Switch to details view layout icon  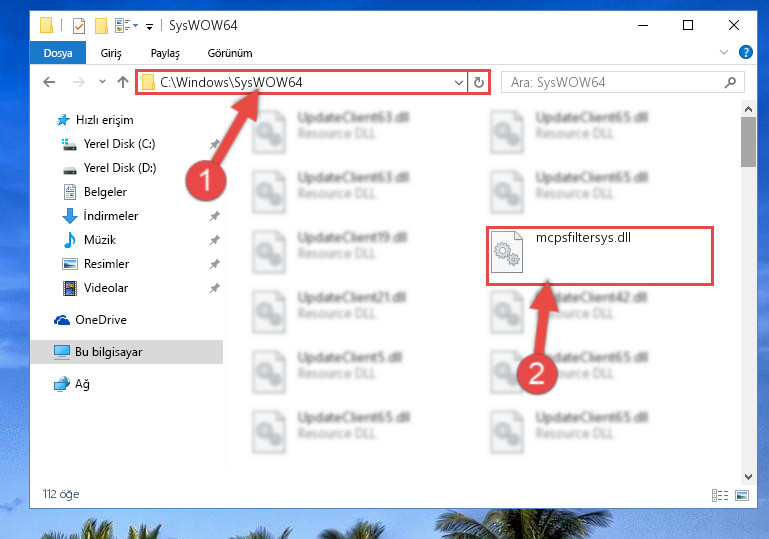pos(720,495)
